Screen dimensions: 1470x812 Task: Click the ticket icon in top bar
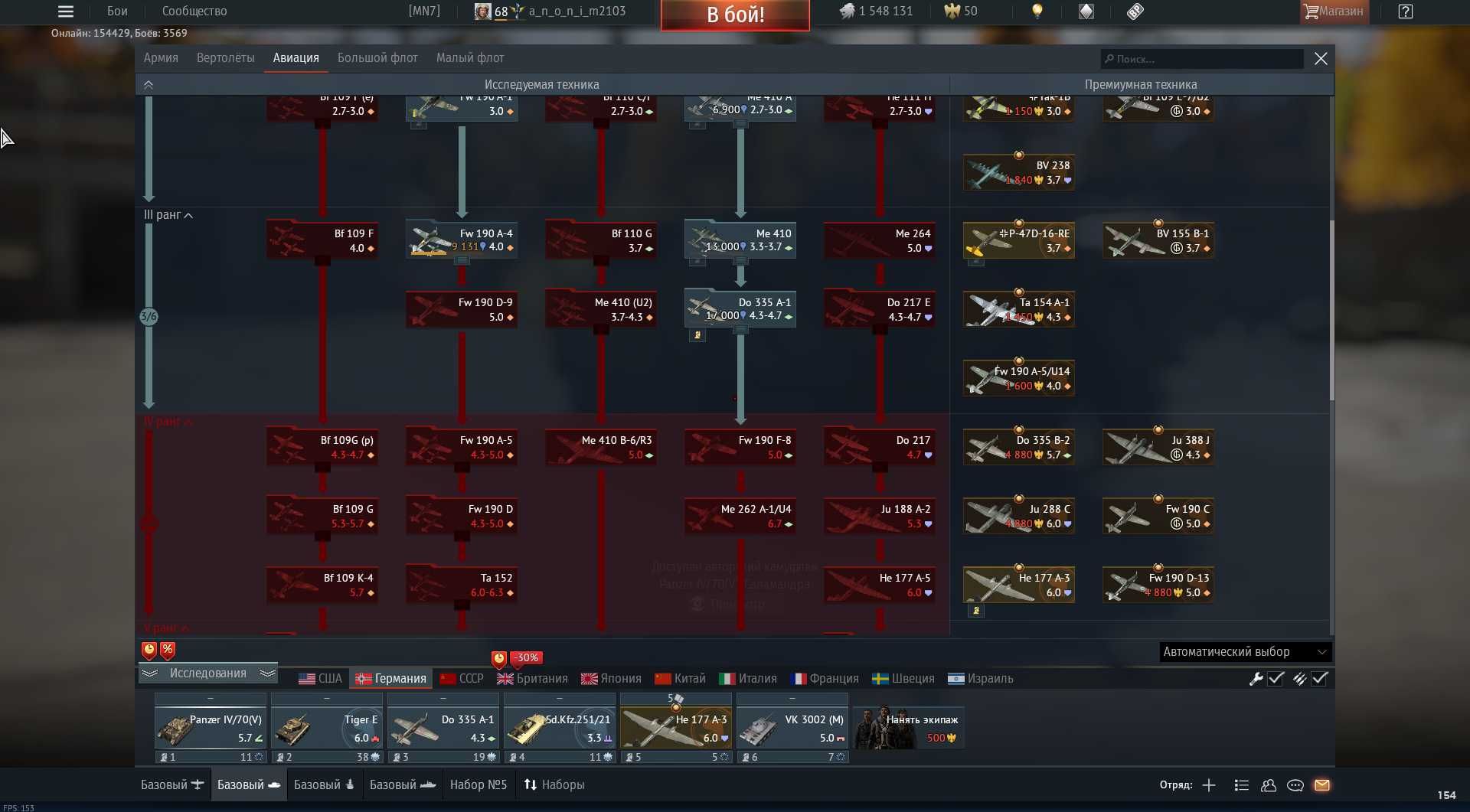[1135, 11]
